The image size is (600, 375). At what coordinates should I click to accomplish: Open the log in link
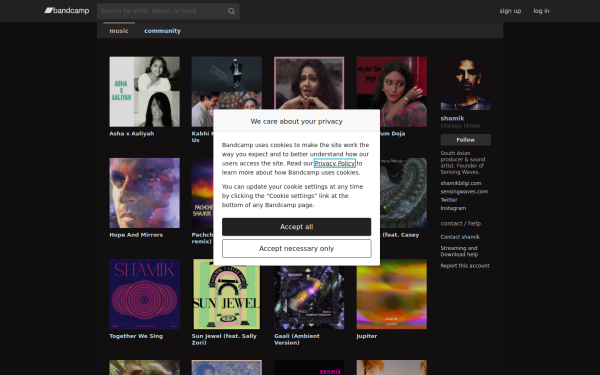[x=541, y=11]
